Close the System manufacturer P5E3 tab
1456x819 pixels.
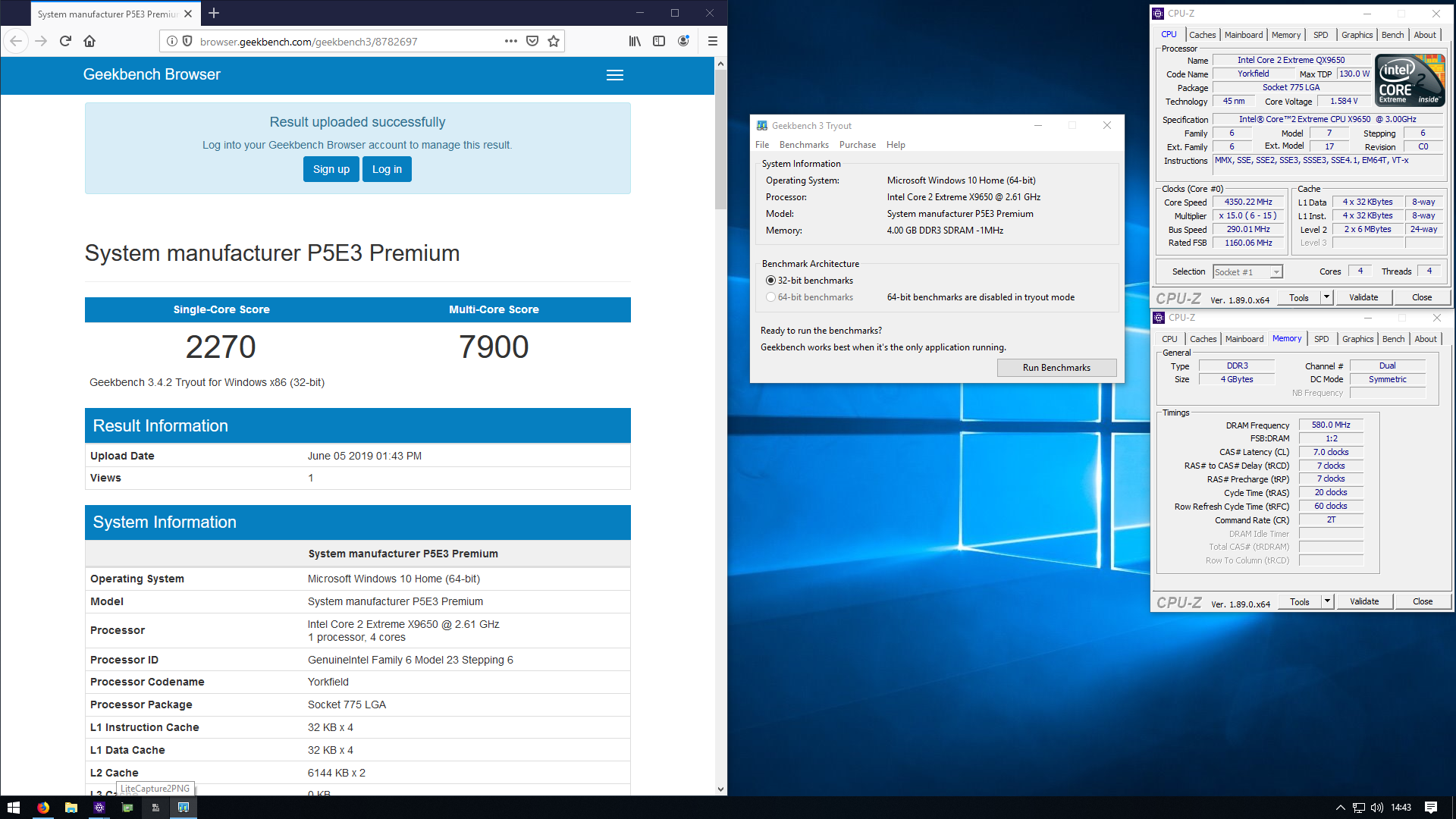(188, 14)
